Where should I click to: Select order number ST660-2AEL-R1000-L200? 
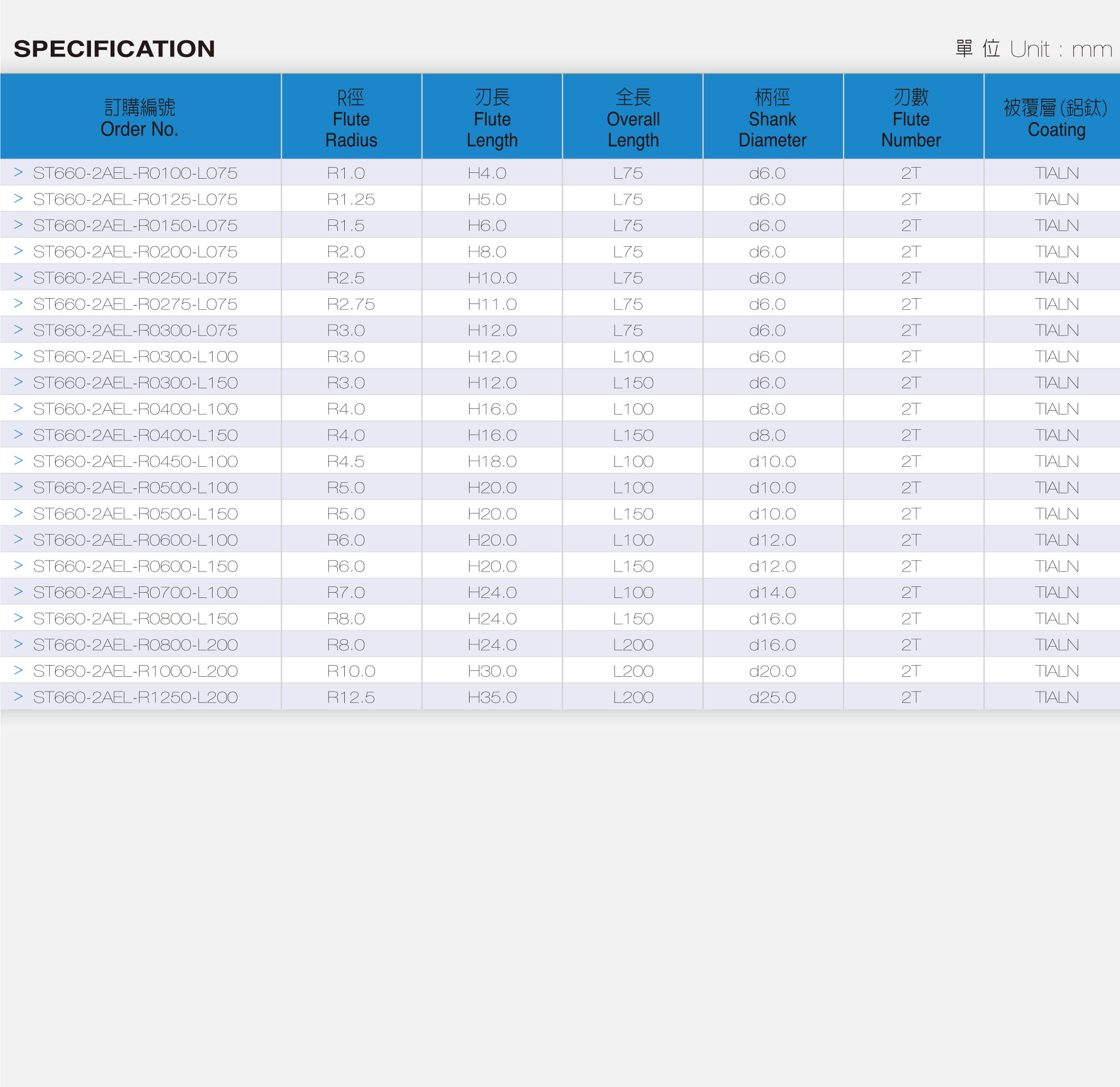(x=135, y=671)
